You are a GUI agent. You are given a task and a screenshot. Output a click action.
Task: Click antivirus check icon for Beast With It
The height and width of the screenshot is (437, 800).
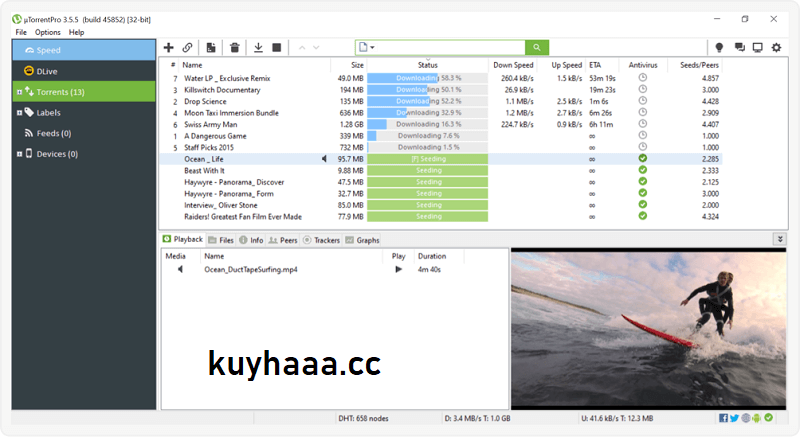(x=643, y=170)
